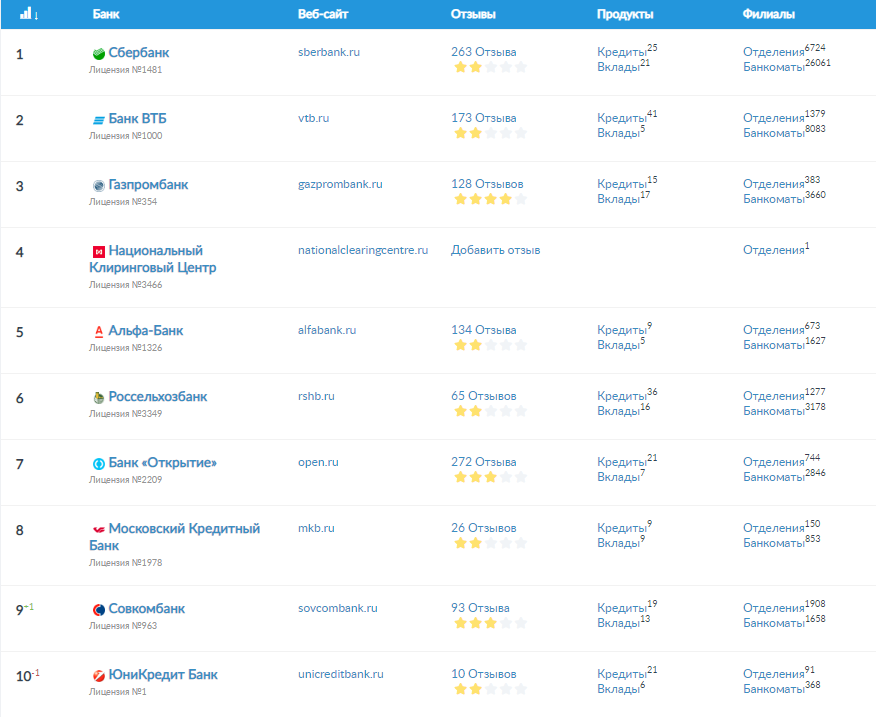Click the Otkritie bank blue circle logo

[x=99, y=463]
